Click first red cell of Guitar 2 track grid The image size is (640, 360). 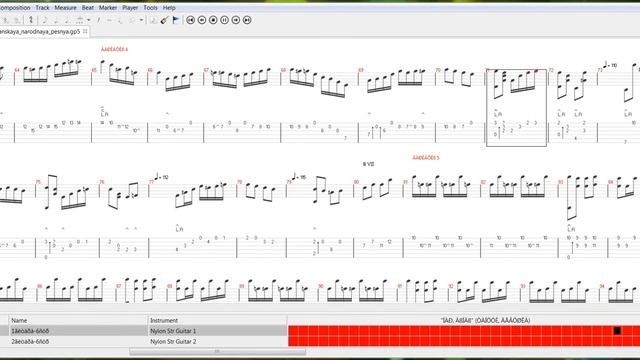pos(293,341)
